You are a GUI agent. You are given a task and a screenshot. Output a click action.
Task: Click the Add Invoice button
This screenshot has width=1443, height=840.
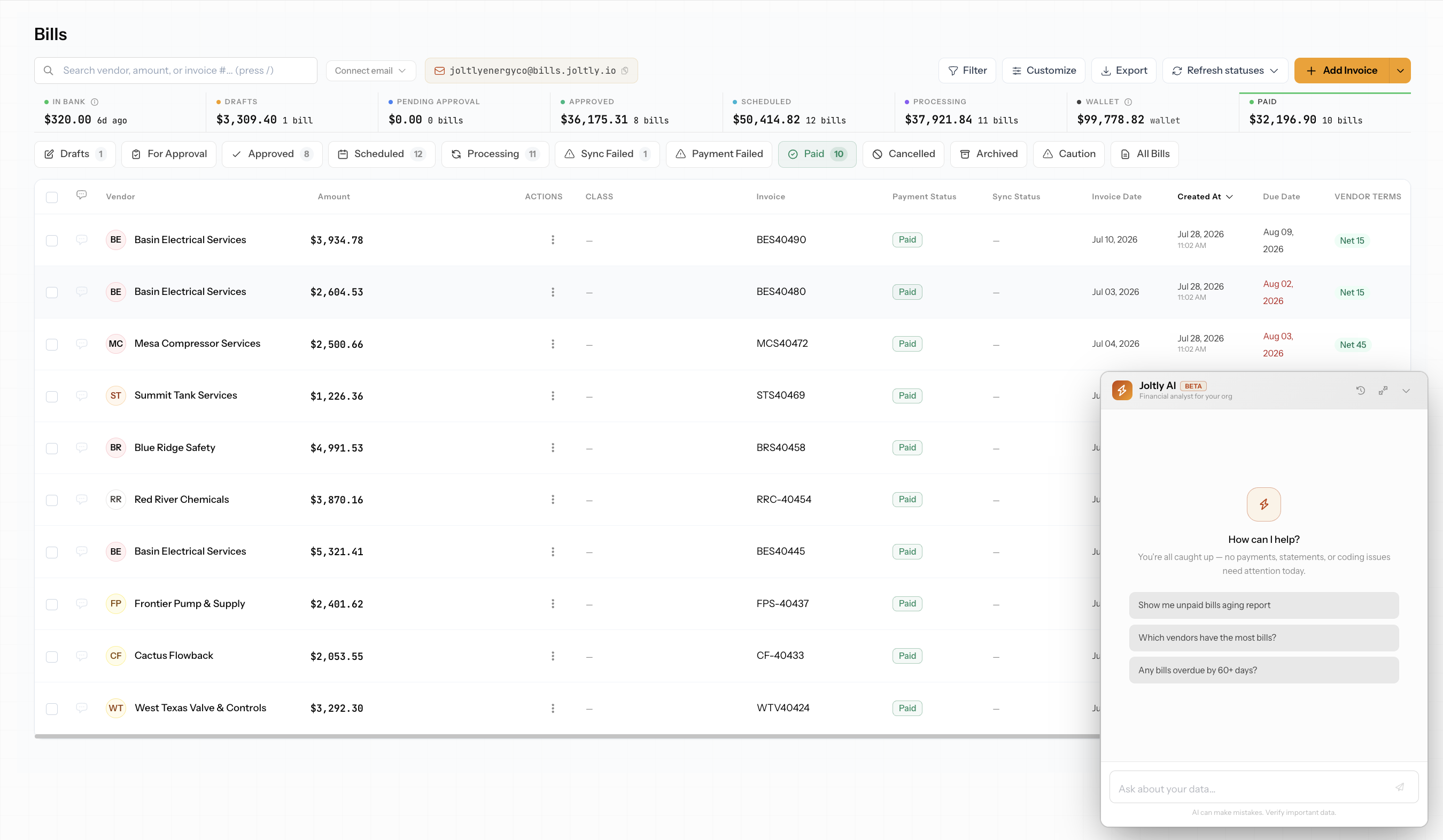(x=1341, y=71)
